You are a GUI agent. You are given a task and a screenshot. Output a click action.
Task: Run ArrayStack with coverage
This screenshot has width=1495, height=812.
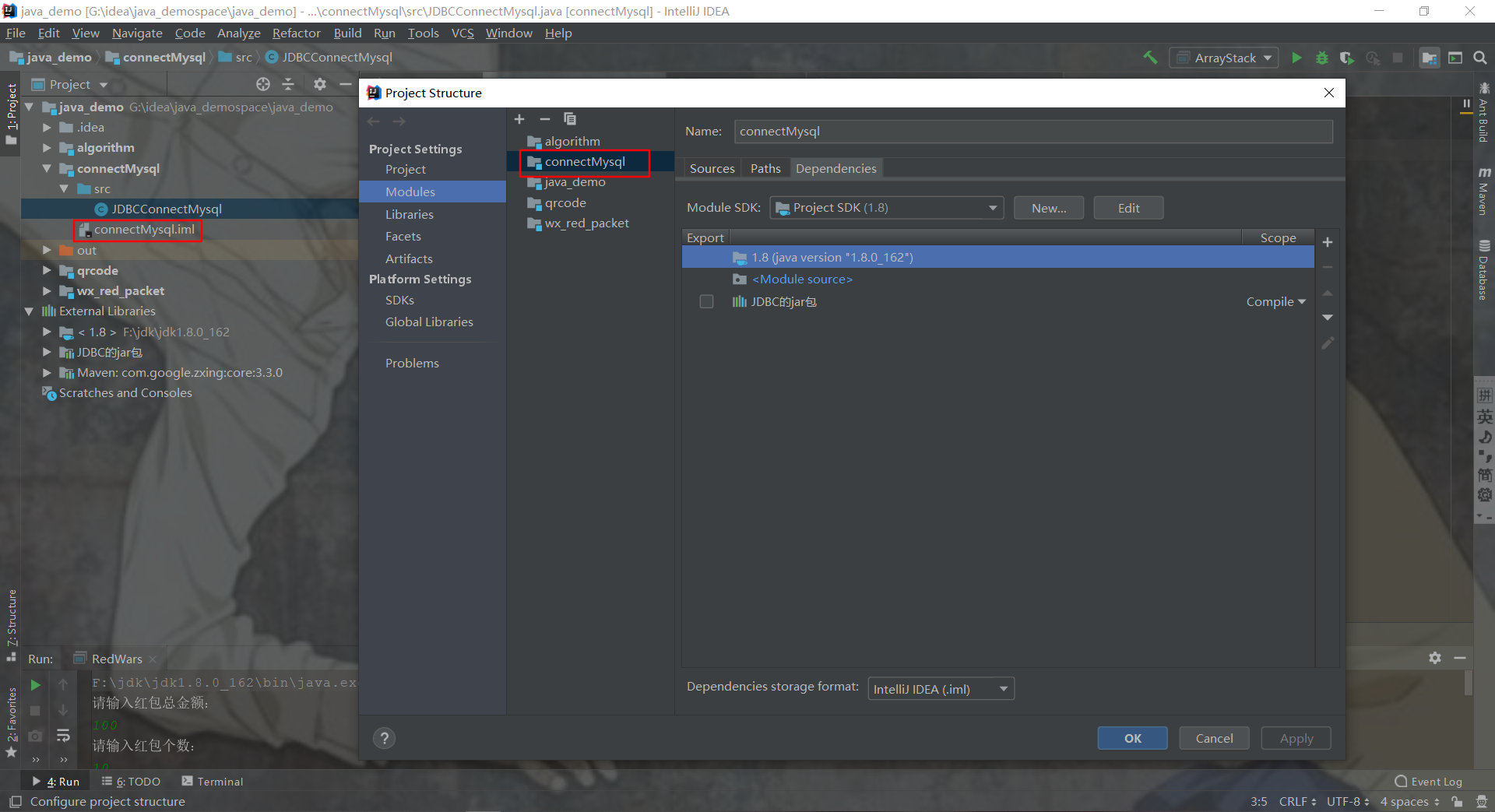[x=1347, y=58]
